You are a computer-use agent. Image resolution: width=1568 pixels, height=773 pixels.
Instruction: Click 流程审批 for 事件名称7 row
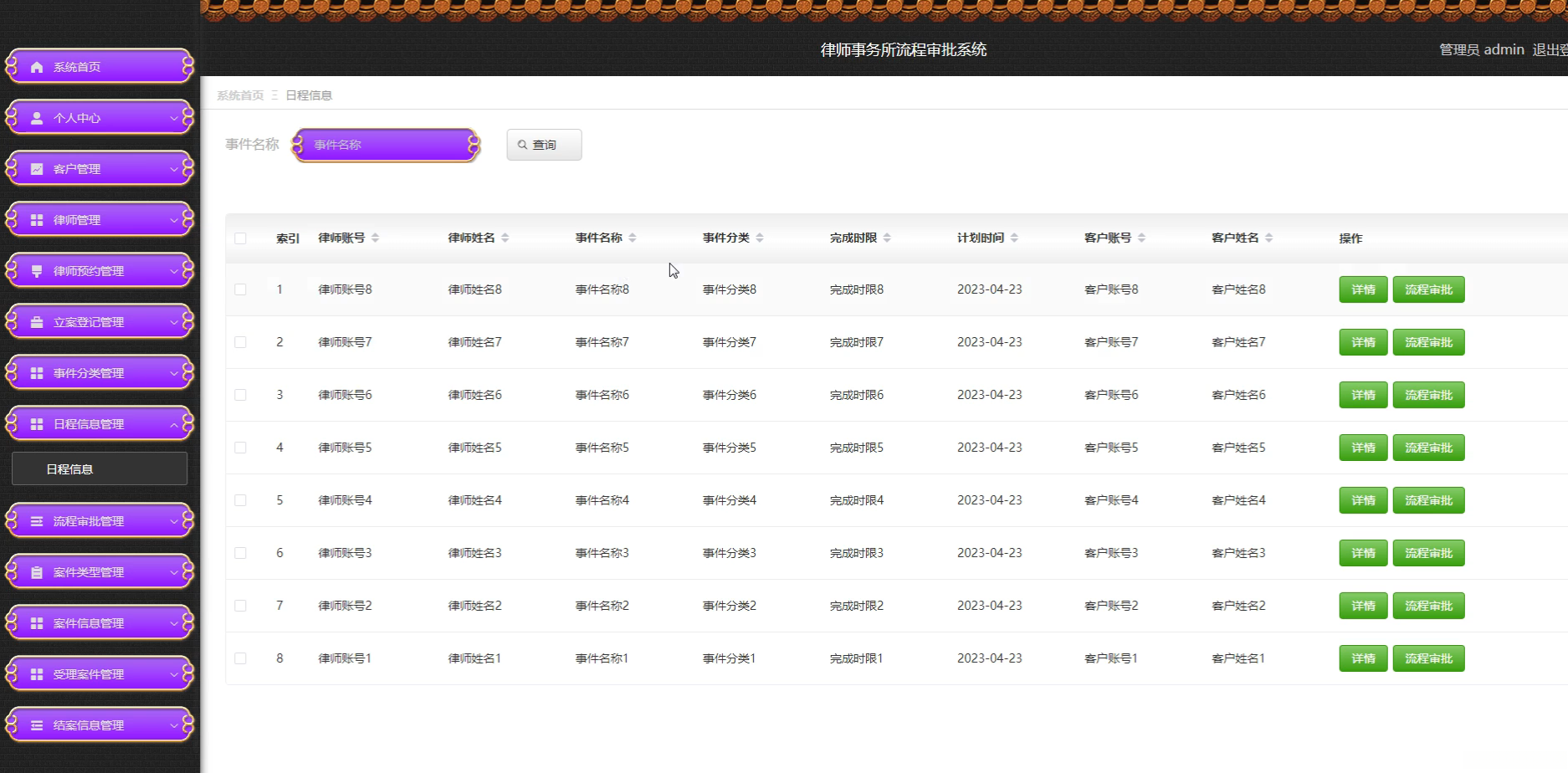(1428, 342)
